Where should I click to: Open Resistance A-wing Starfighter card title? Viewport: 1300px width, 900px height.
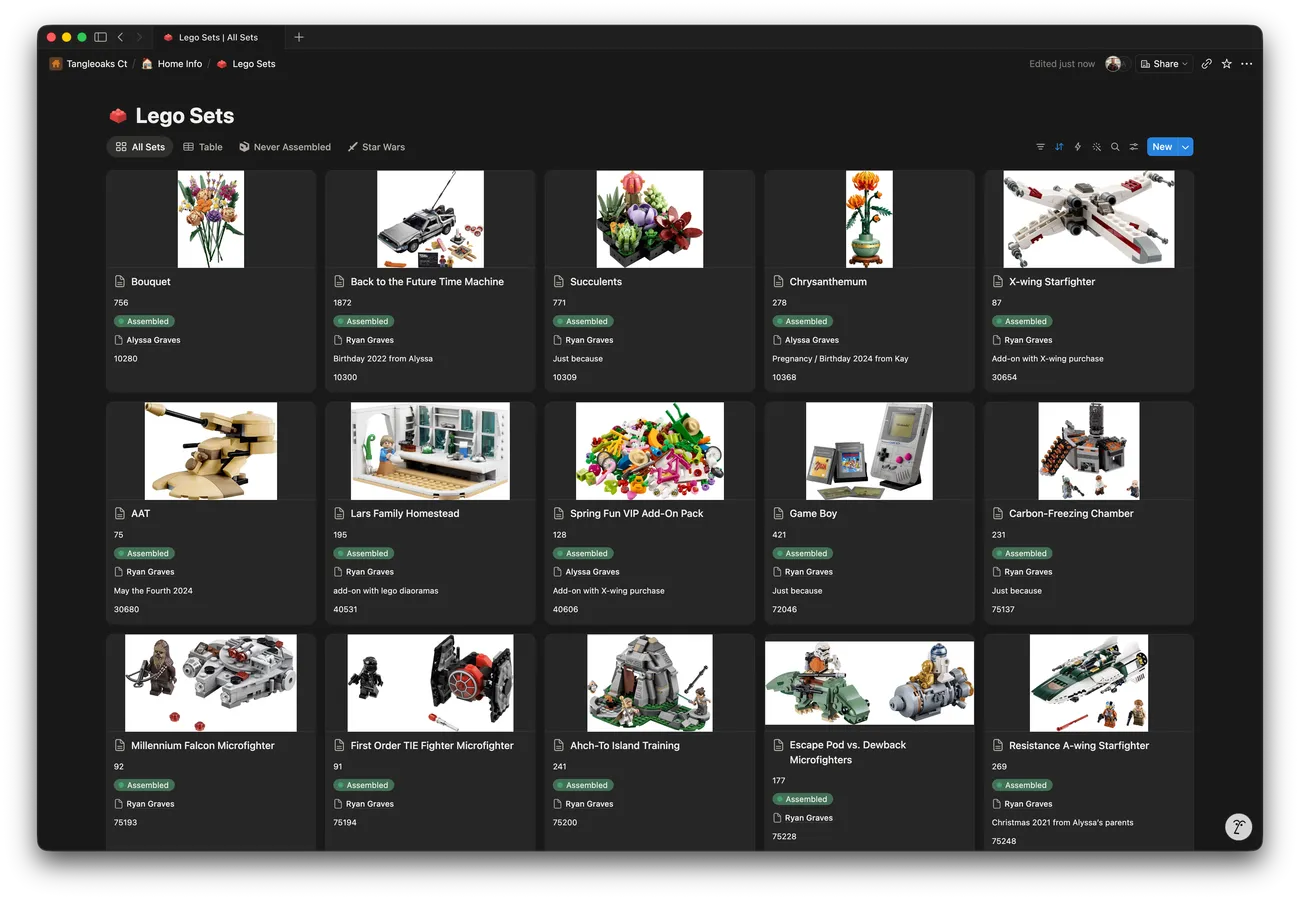[1079, 746]
